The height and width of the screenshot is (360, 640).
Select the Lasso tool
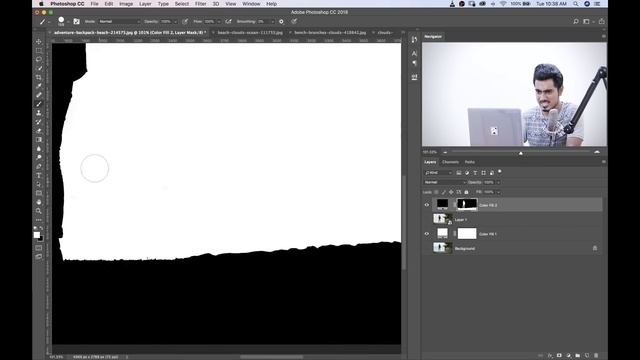(x=39, y=60)
